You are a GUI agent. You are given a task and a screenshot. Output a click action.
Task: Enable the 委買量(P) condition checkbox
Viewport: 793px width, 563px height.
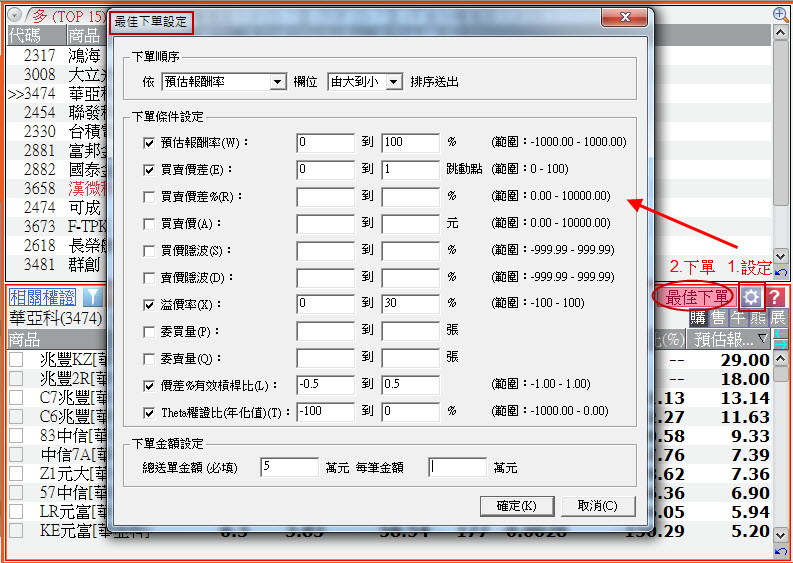pos(150,331)
